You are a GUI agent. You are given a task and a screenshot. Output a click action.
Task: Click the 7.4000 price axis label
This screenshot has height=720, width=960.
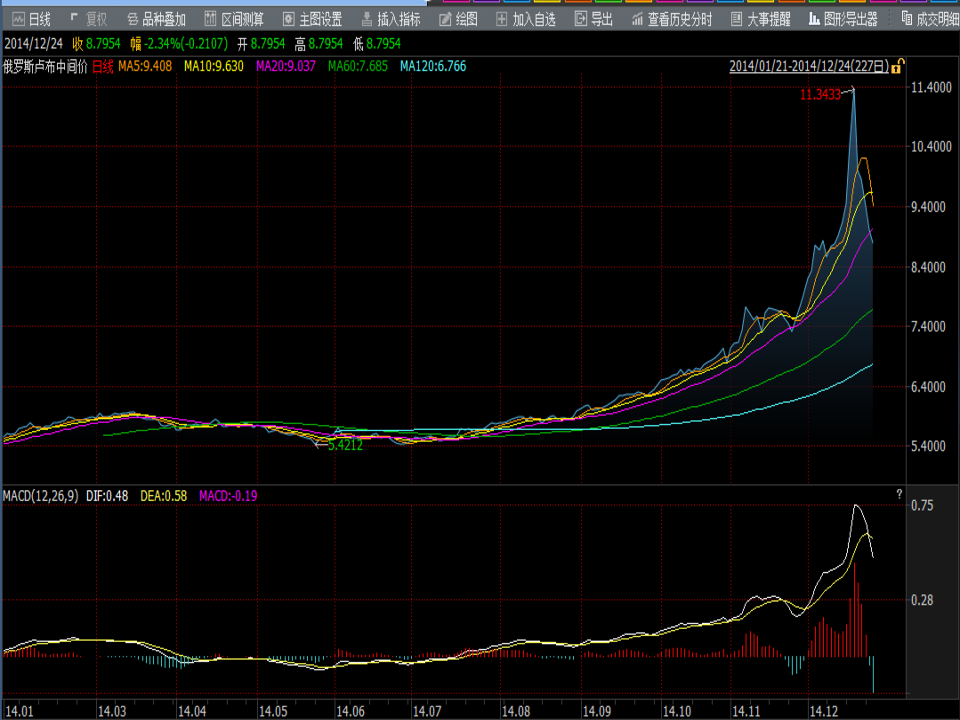point(928,326)
